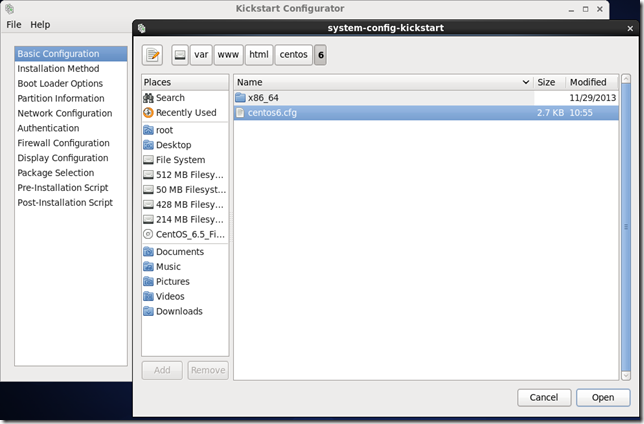Select the x86_64 folder name
Viewport: 644px width, 424px height.
[x=263, y=98]
